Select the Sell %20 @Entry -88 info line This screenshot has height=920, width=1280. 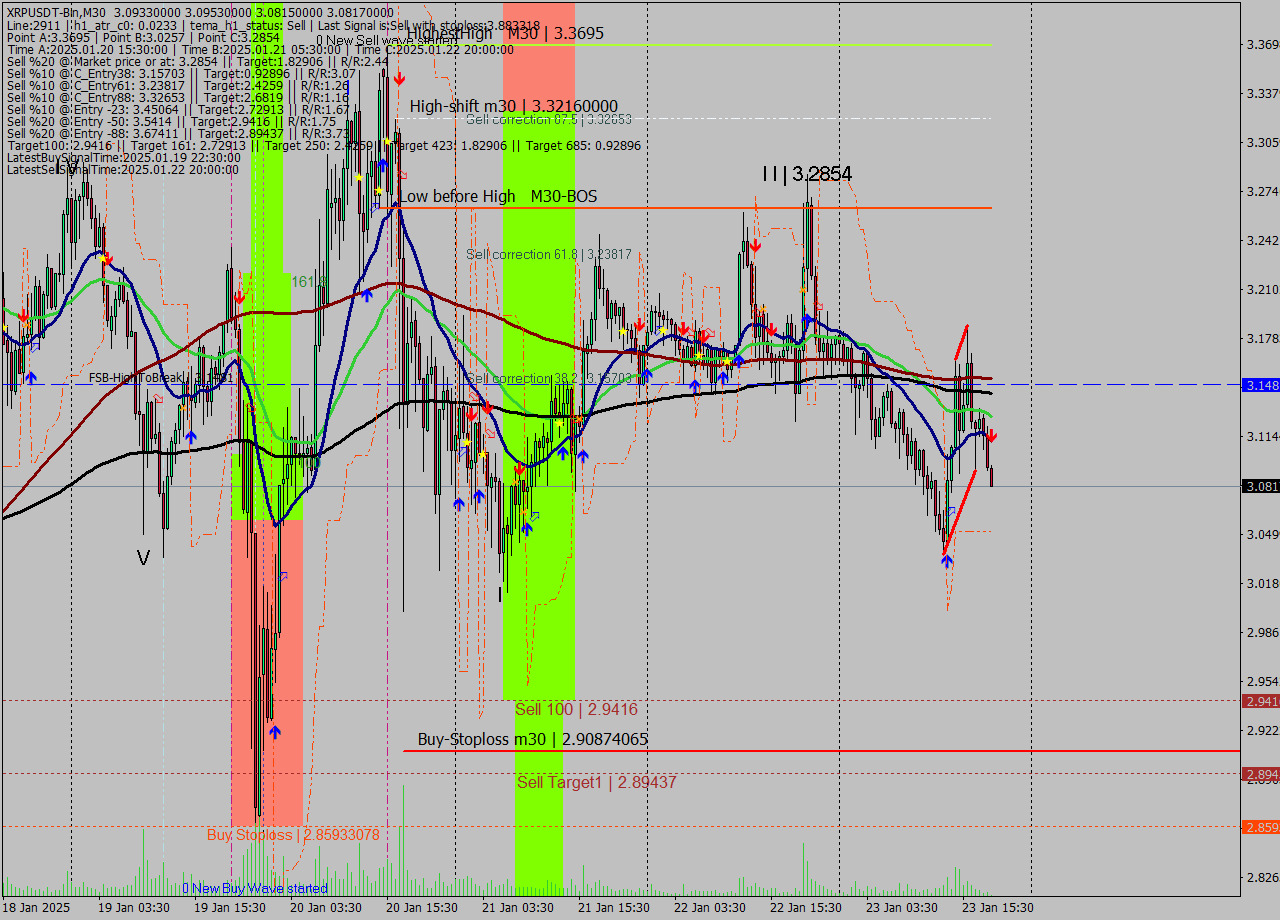(x=178, y=134)
